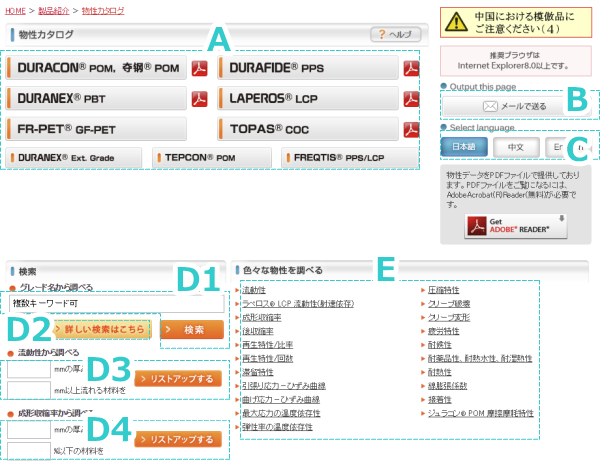Focus the %以下の材料 field

29,450
